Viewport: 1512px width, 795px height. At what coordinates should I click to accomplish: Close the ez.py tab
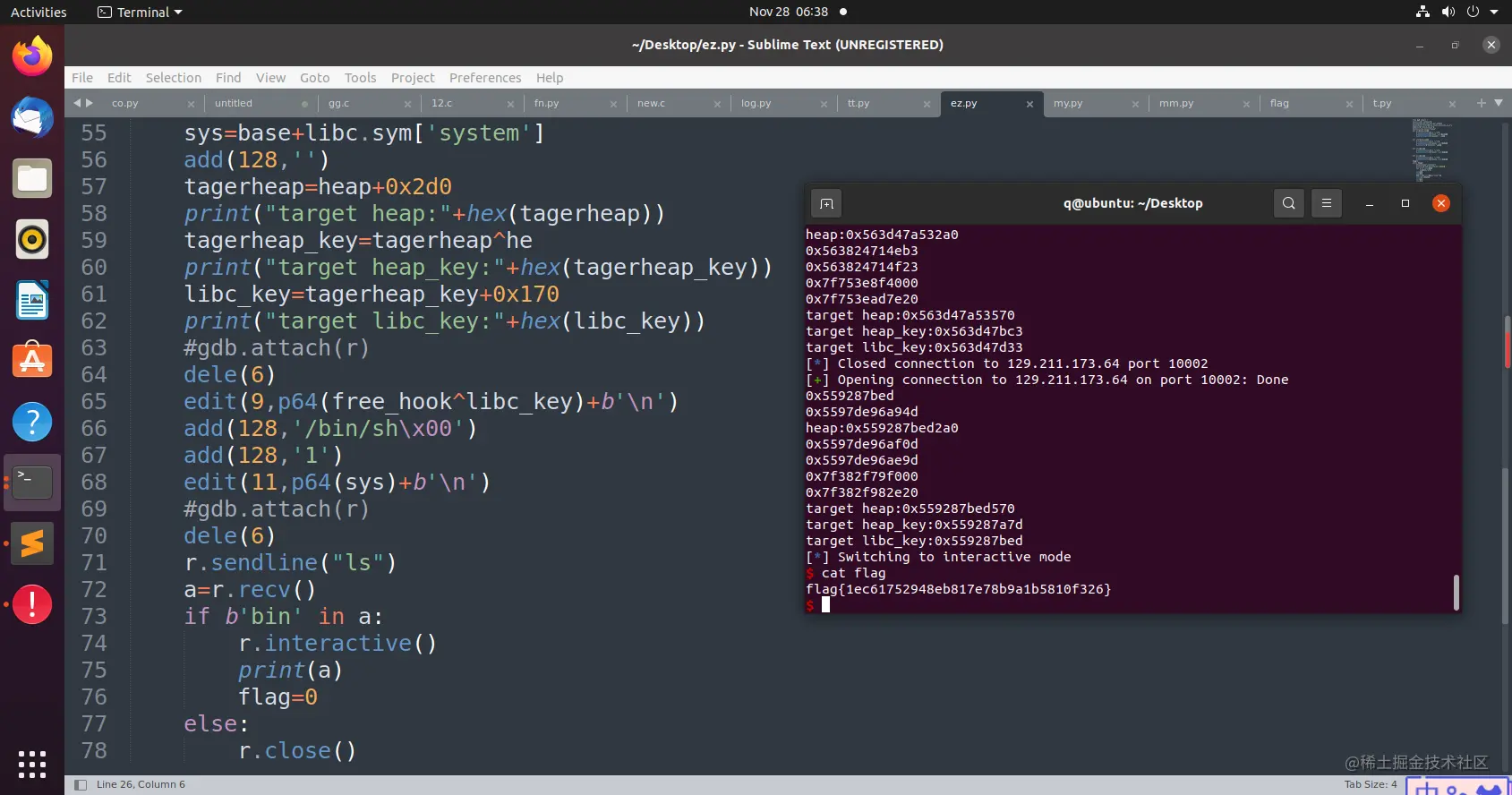(1029, 104)
